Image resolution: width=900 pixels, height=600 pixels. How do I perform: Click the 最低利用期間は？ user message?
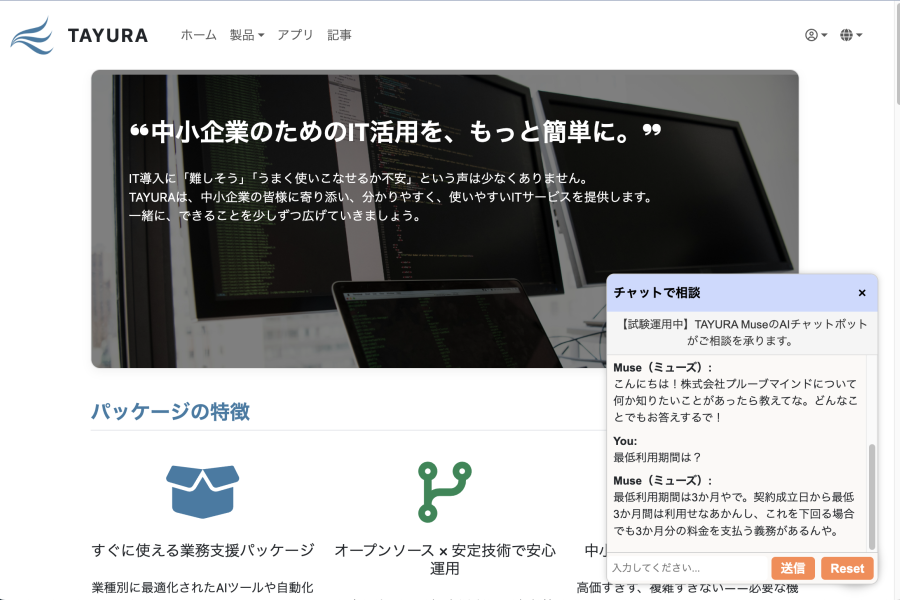point(657,458)
